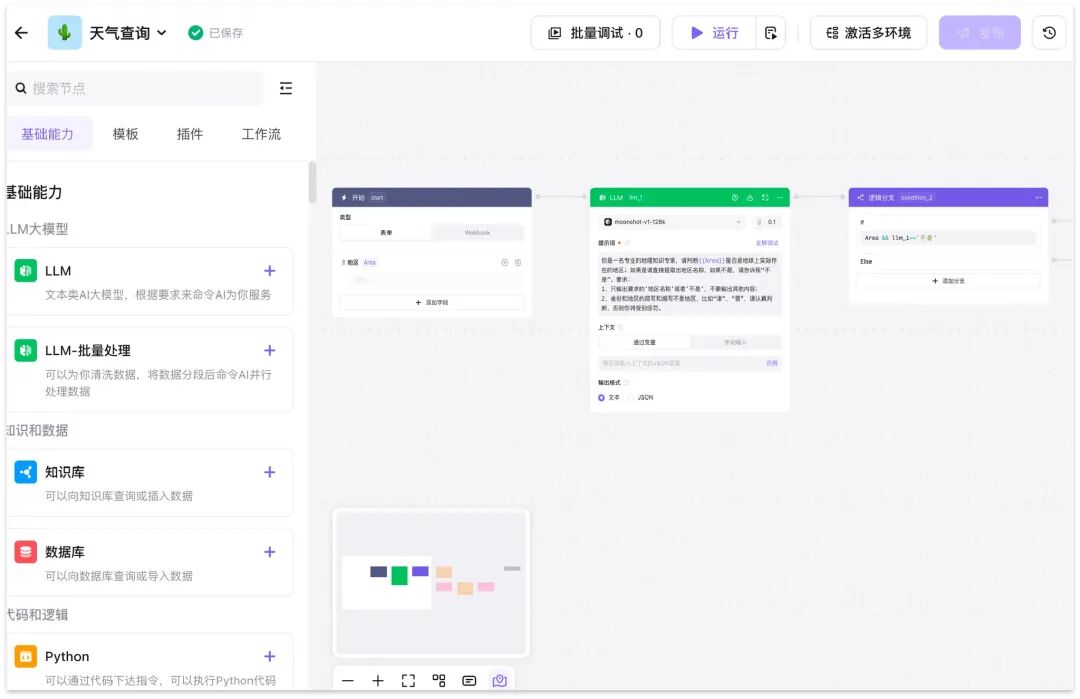Open the moonshot-v1-128k model dropdown
1080x699 pixels.
click(674, 222)
